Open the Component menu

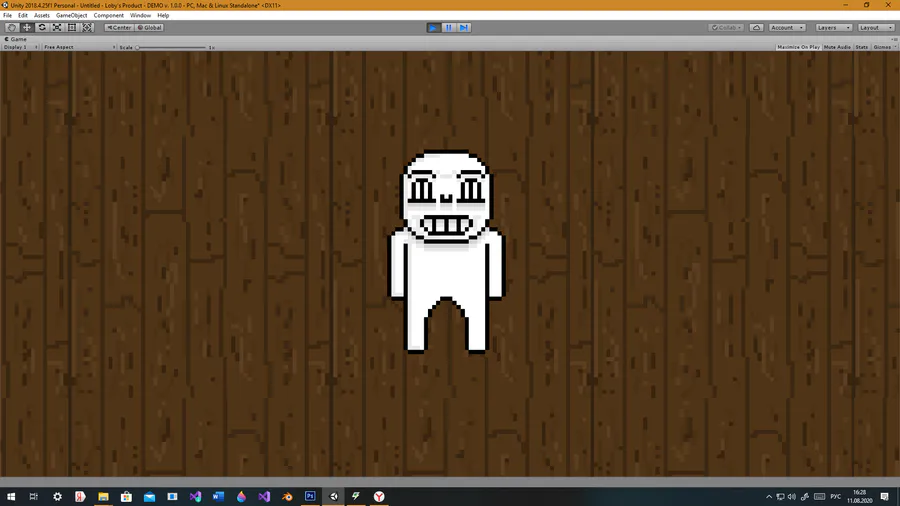pyautogui.click(x=108, y=15)
